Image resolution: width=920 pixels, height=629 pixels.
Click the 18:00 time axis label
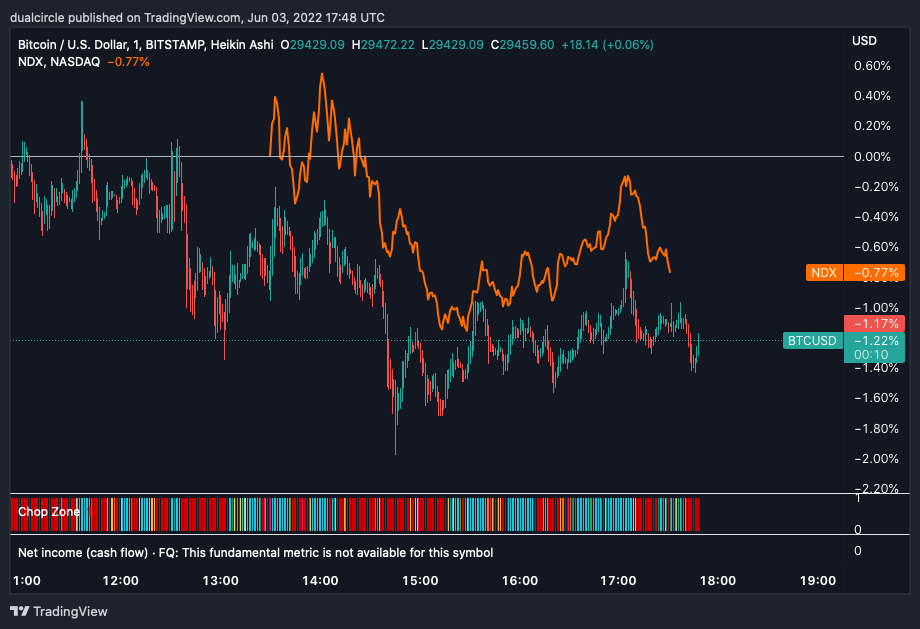pyautogui.click(x=718, y=581)
